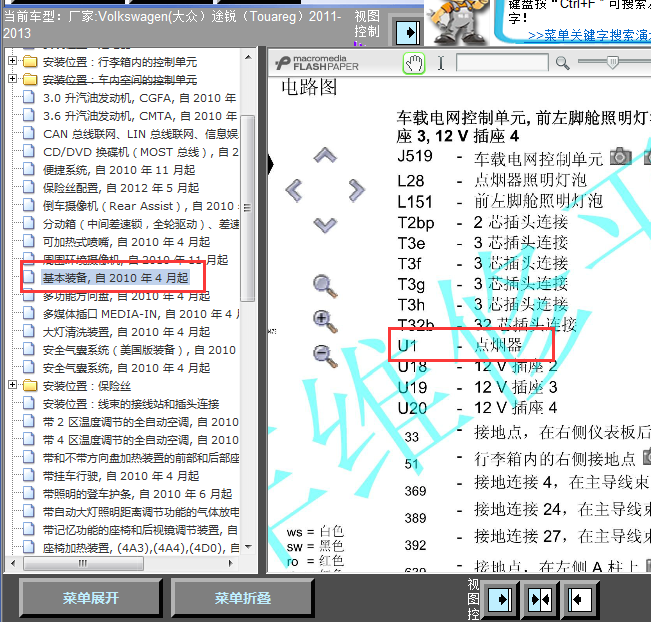Open 安装位置：线束的接线站和插头连接 entry
Viewport: 651px width, 622px height.
pos(131,404)
